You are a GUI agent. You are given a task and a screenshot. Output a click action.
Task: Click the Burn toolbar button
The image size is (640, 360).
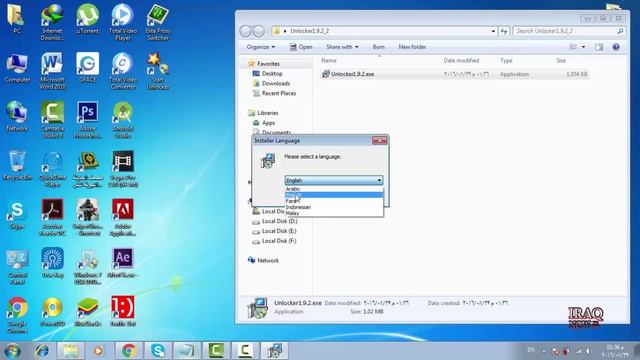[378, 47]
